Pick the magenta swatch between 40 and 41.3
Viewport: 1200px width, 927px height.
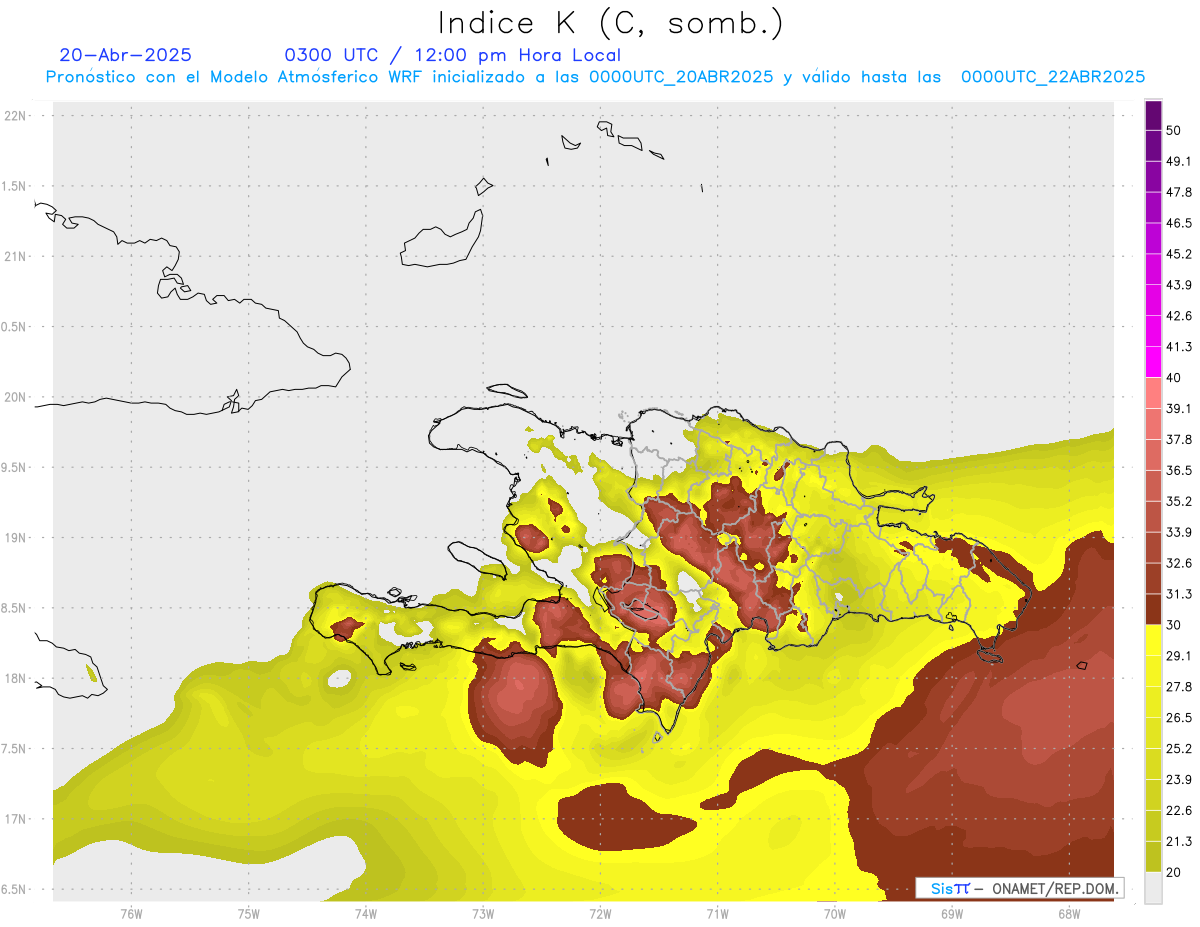(x=1154, y=362)
